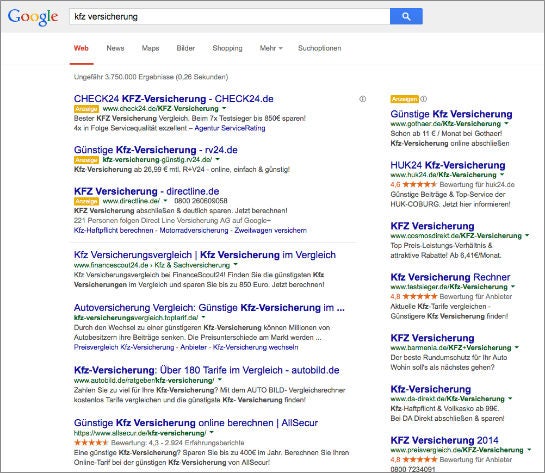Open AllSecur online berechnen result
The image size is (545, 473).
pos(196,423)
